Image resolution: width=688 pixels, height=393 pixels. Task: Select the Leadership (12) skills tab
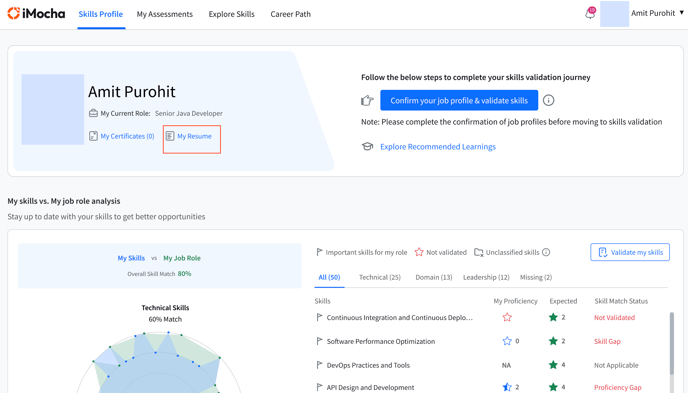486,277
